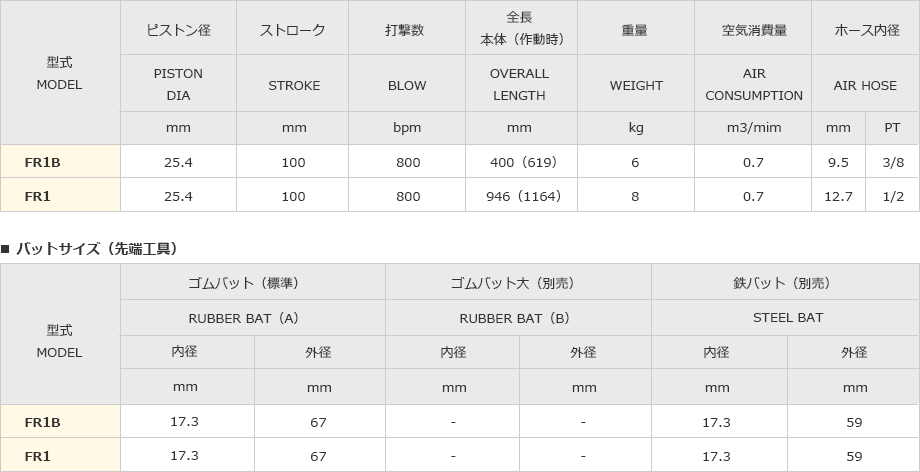This screenshot has height=472, width=920.
Task: Click the 1/2 PT hose value
Action: 893,196
